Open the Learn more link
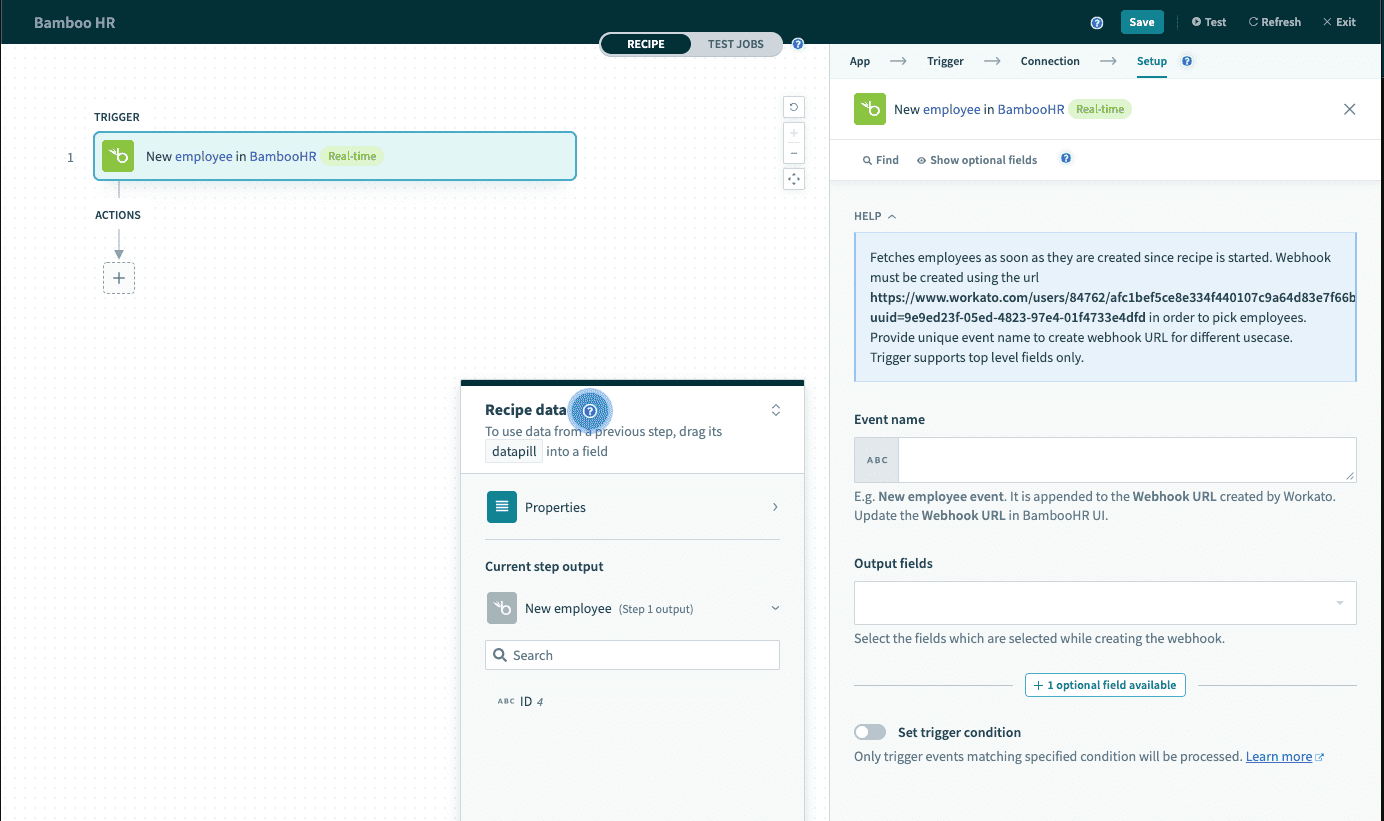This screenshot has width=1384, height=821. tap(1279, 757)
